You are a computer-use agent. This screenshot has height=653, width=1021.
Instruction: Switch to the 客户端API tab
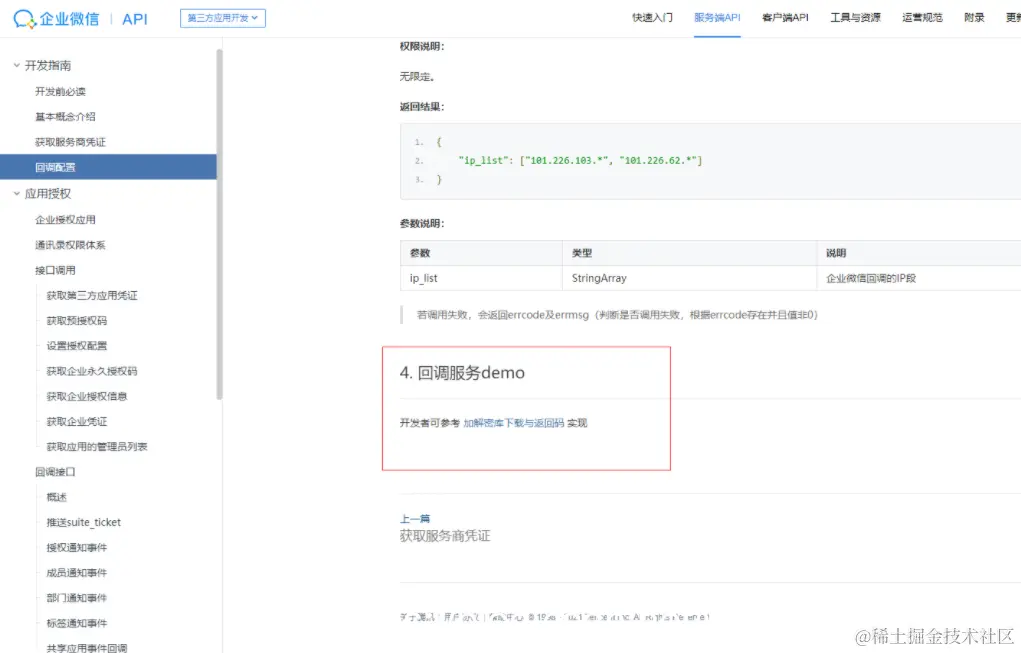click(786, 17)
